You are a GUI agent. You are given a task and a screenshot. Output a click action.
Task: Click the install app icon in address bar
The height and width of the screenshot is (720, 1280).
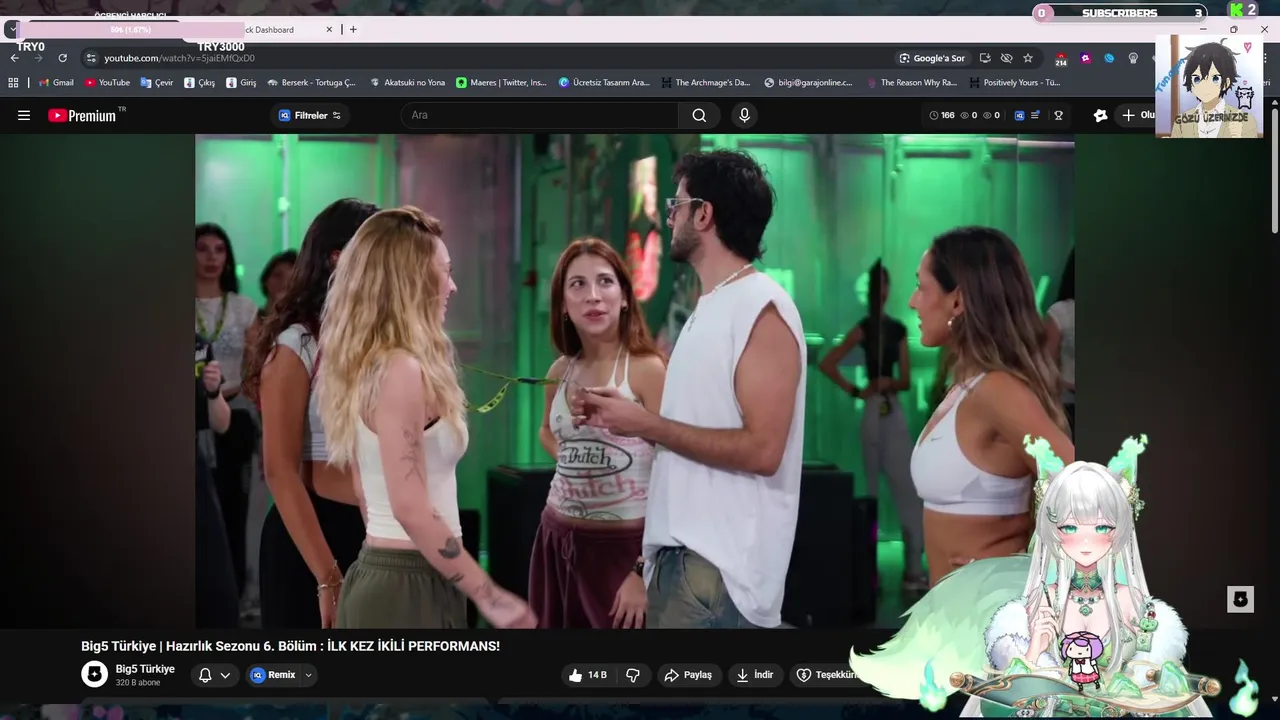tap(985, 58)
